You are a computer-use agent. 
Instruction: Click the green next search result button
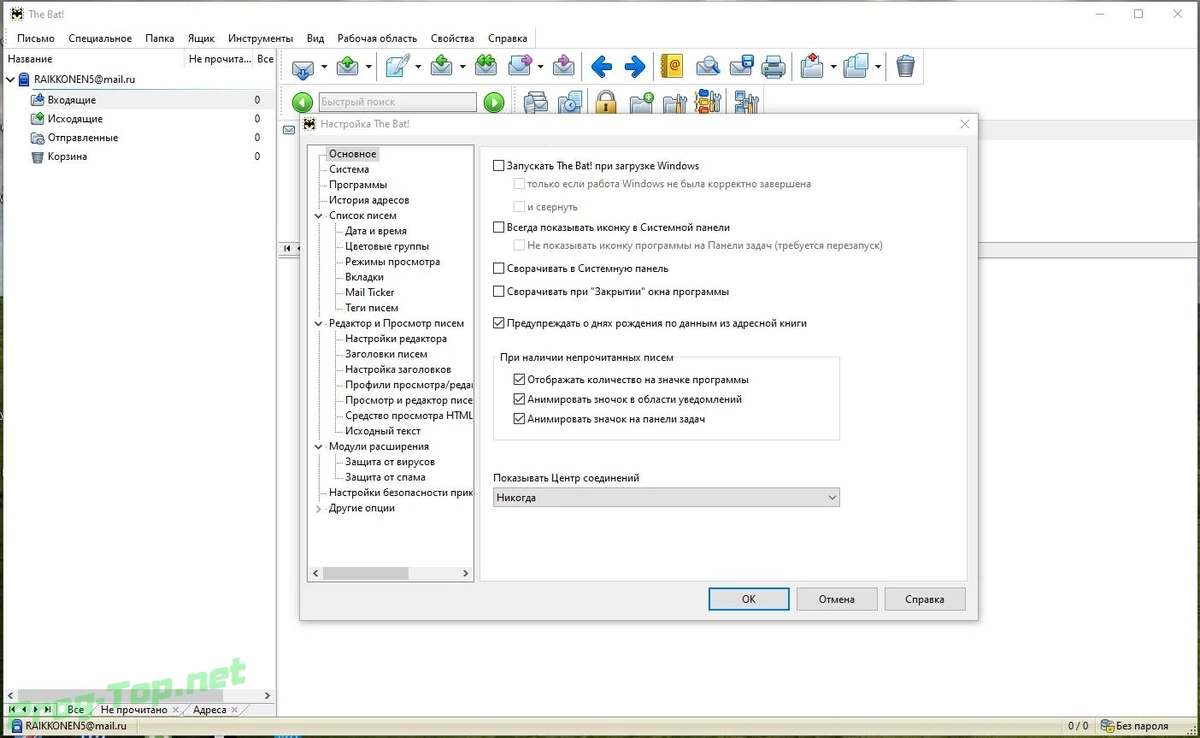(x=493, y=102)
